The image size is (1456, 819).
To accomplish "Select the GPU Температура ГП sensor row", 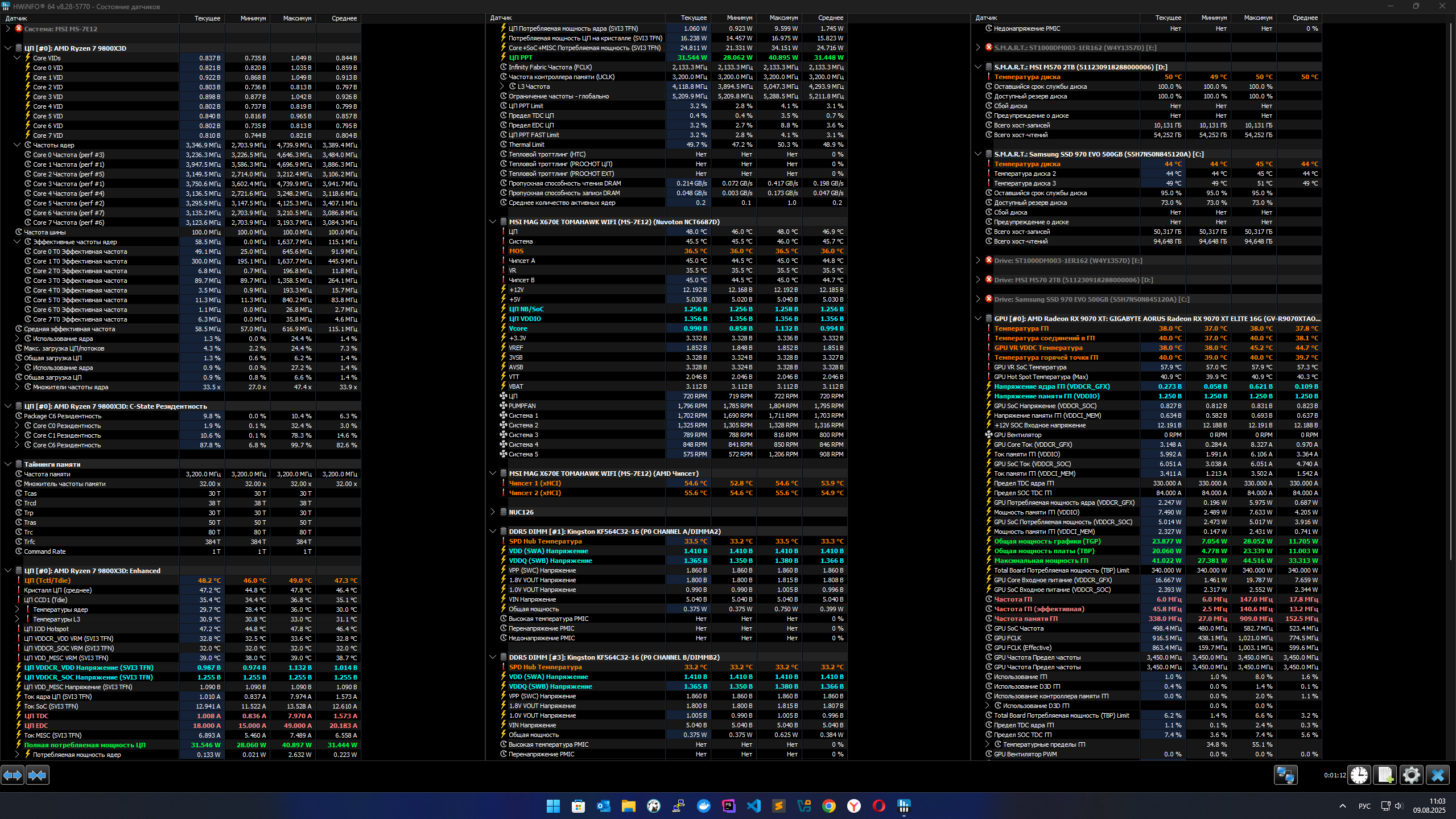I will click(1021, 328).
